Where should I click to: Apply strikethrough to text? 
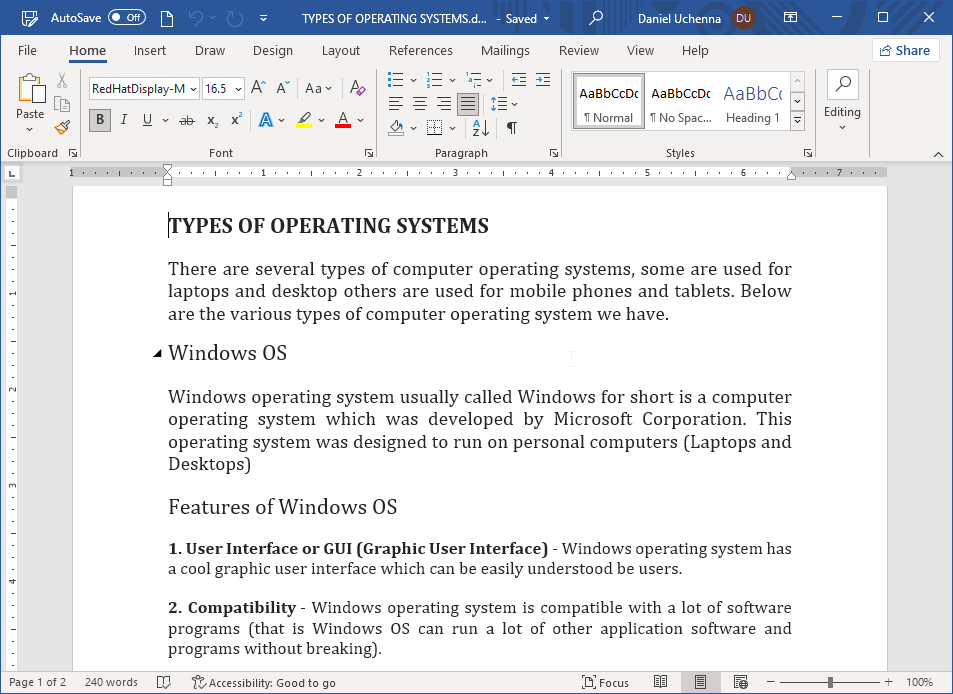point(186,120)
